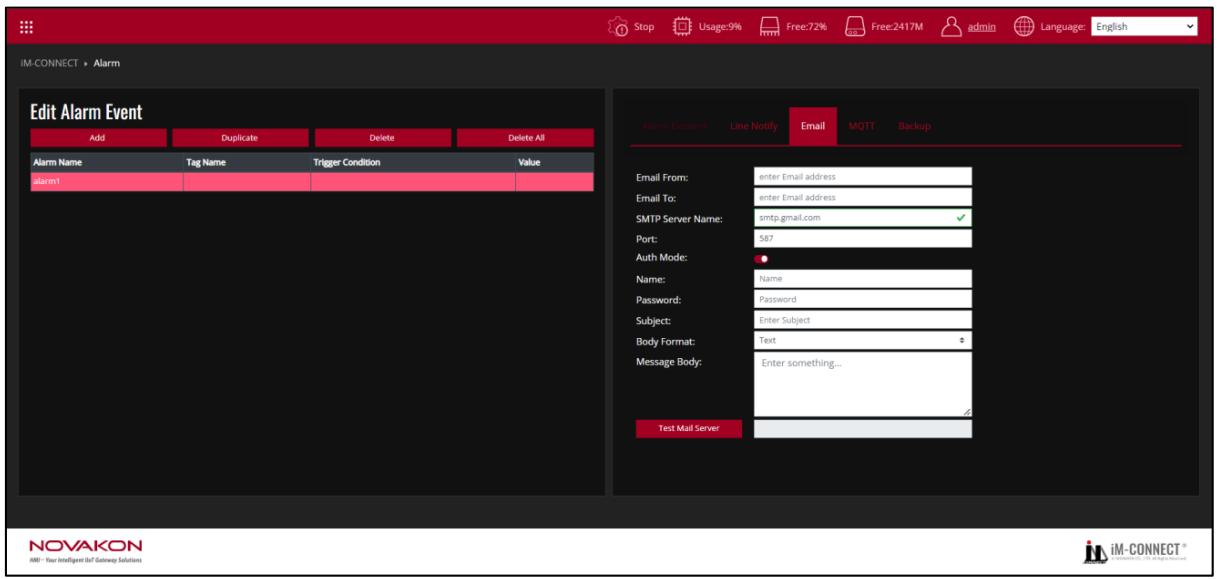Click the iM-CONNECT logo in footer

(1140, 550)
